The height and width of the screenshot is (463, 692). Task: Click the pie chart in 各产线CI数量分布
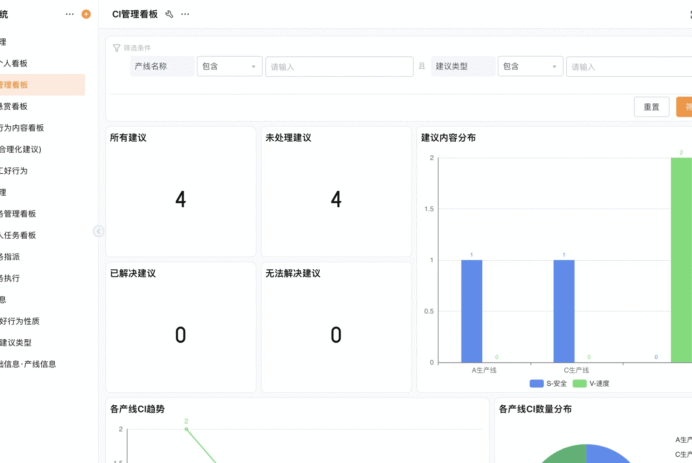tap(586, 455)
